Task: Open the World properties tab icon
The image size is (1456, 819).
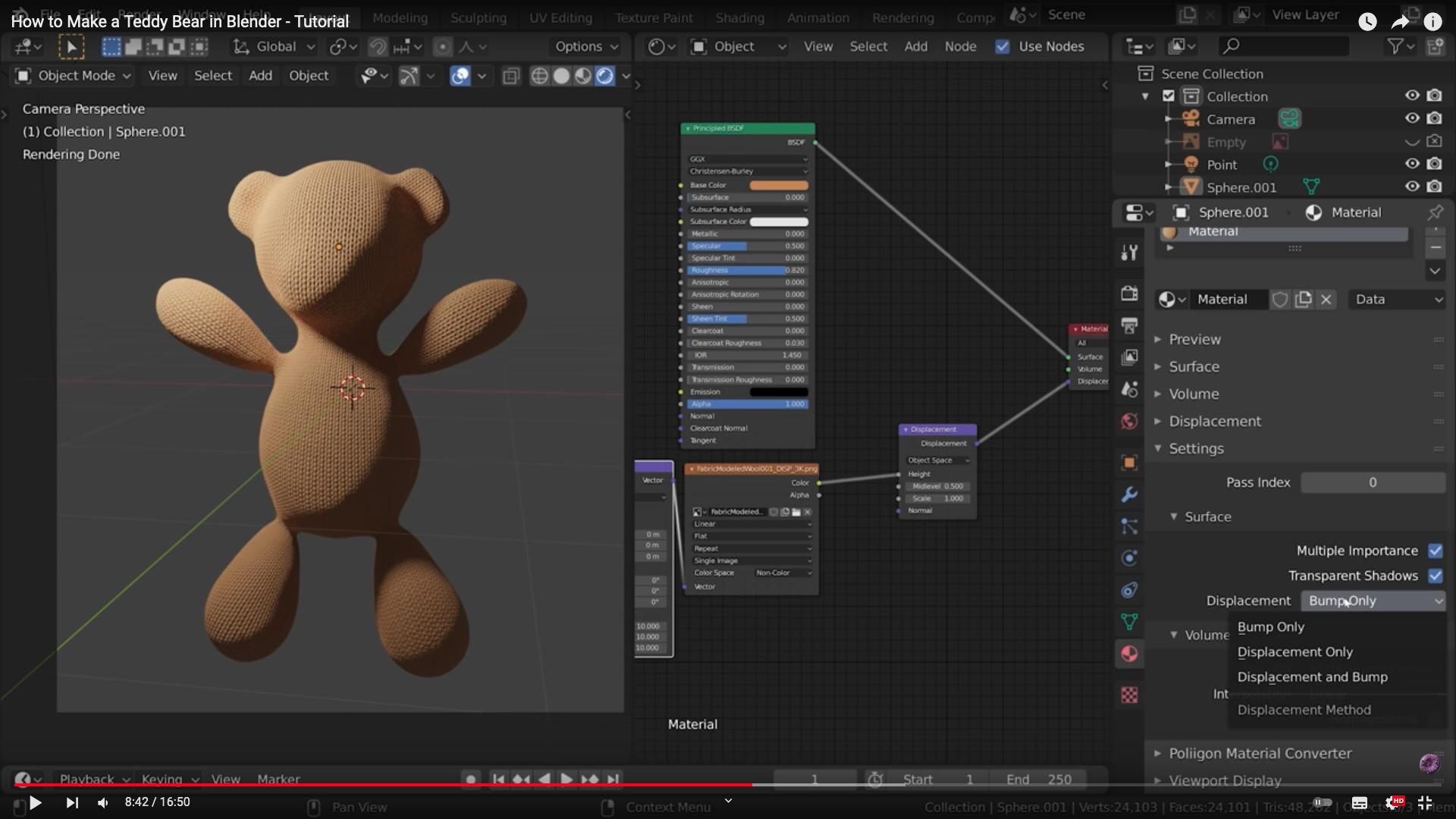Action: coord(1129,421)
